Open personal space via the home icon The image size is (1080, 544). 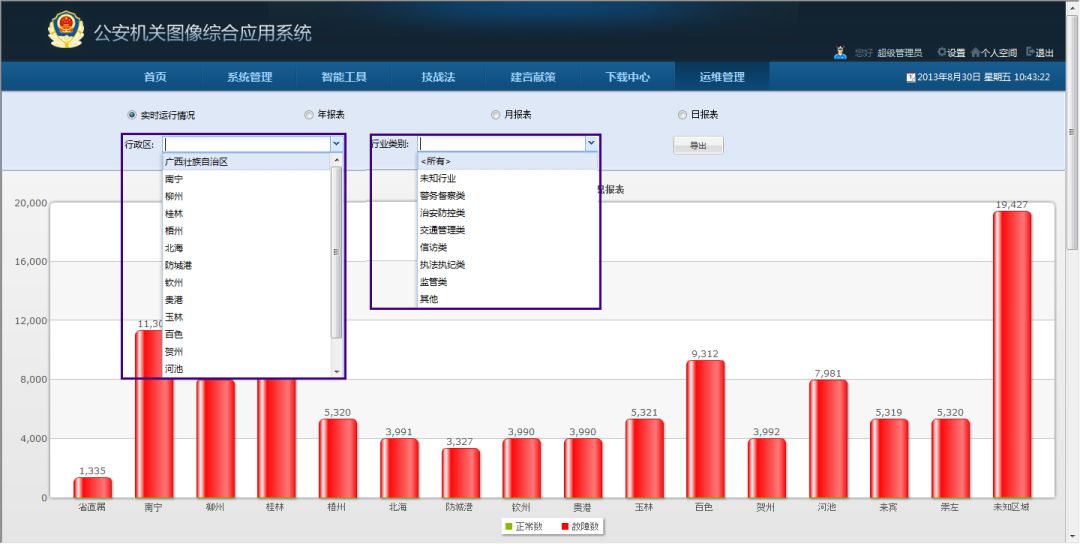click(975, 52)
